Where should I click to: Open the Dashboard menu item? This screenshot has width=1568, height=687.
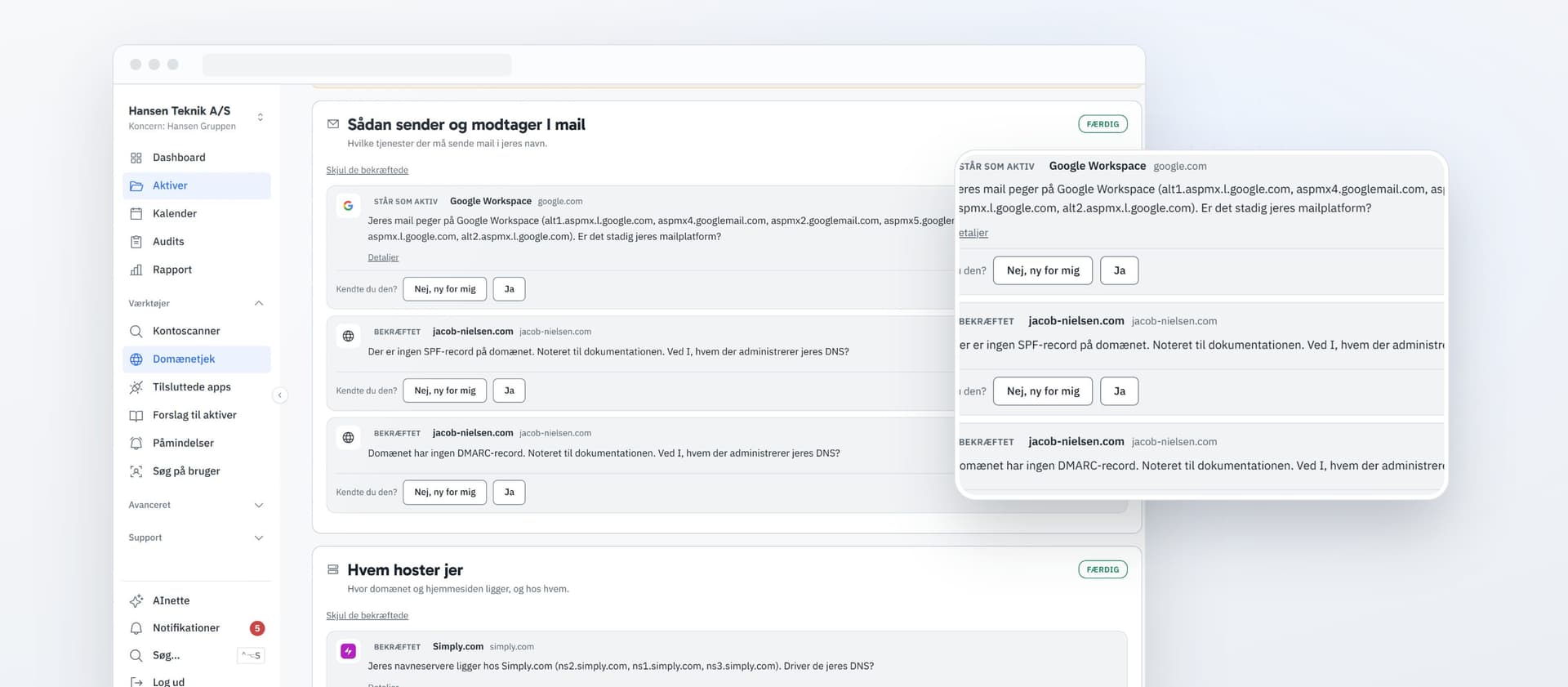[196, 158]
